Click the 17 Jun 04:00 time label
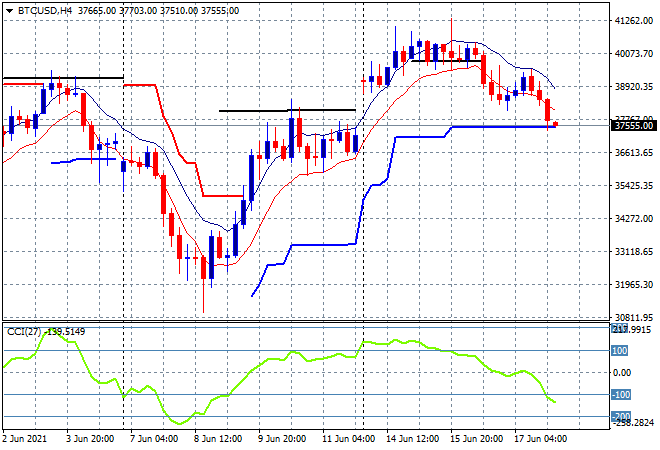This screenshot has width=660, height=450. pyautogui.click(x=540, y=439)
